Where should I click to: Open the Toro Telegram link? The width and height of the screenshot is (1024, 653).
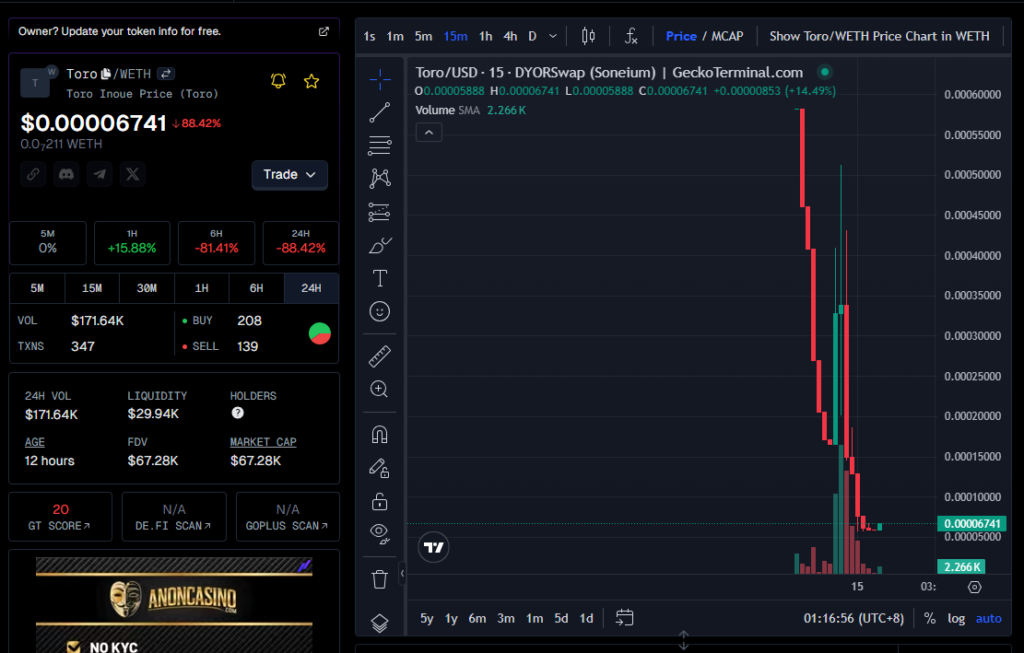(x=99, y=174)
